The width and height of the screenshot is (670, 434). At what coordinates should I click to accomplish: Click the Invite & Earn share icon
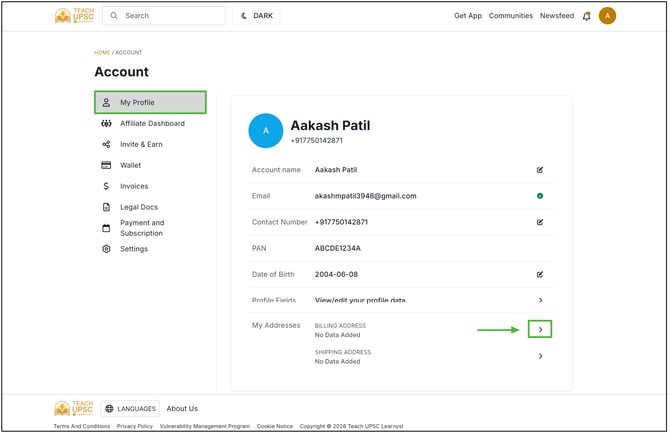coord(106,145)
